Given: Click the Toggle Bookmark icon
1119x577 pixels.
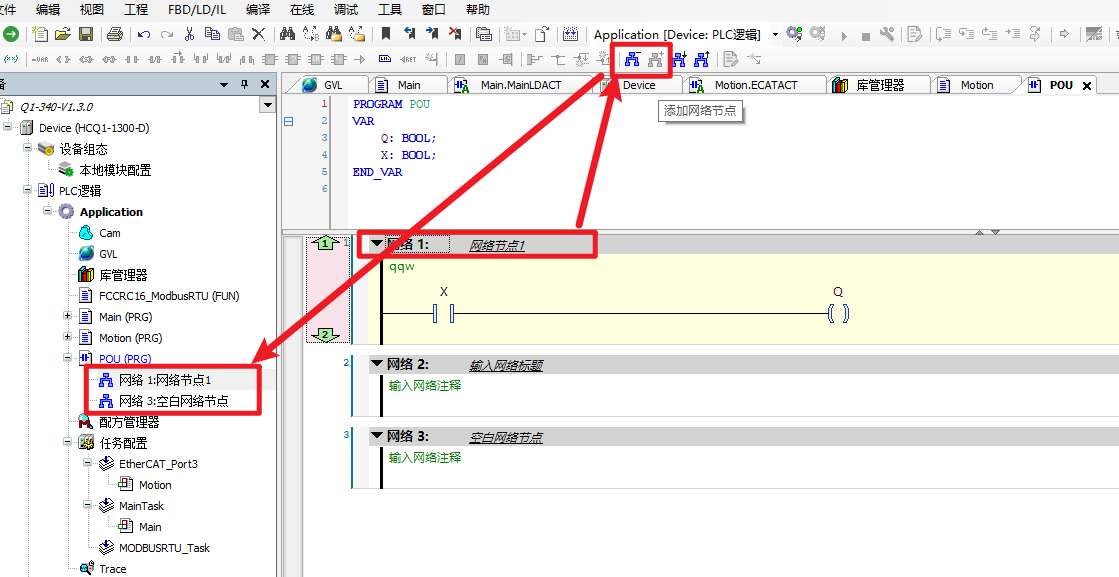Looking at the screenshot, I should pos(385,34).
